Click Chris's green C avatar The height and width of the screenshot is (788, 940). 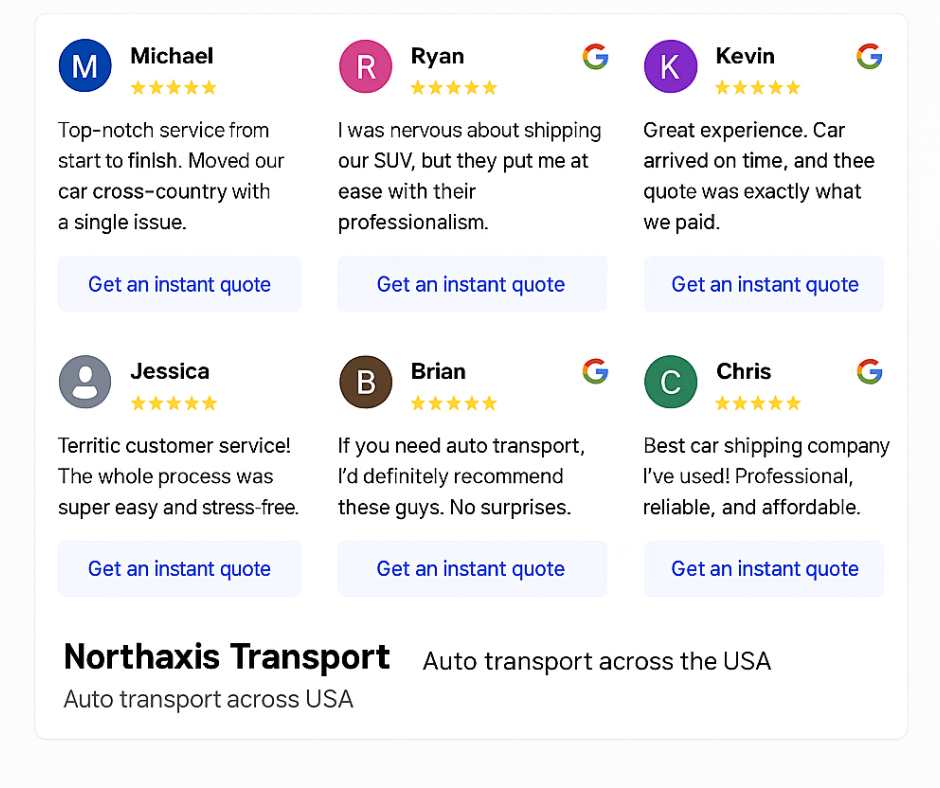(x=670, y=381)
